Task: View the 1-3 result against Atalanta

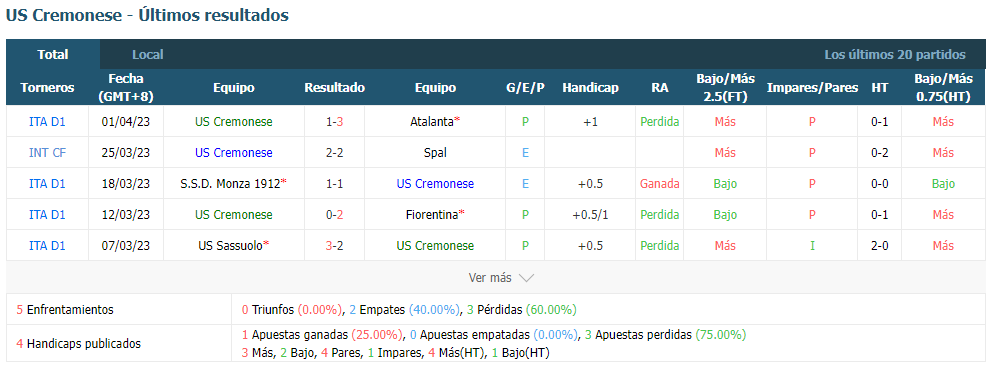Action: [x=334, y=122]
